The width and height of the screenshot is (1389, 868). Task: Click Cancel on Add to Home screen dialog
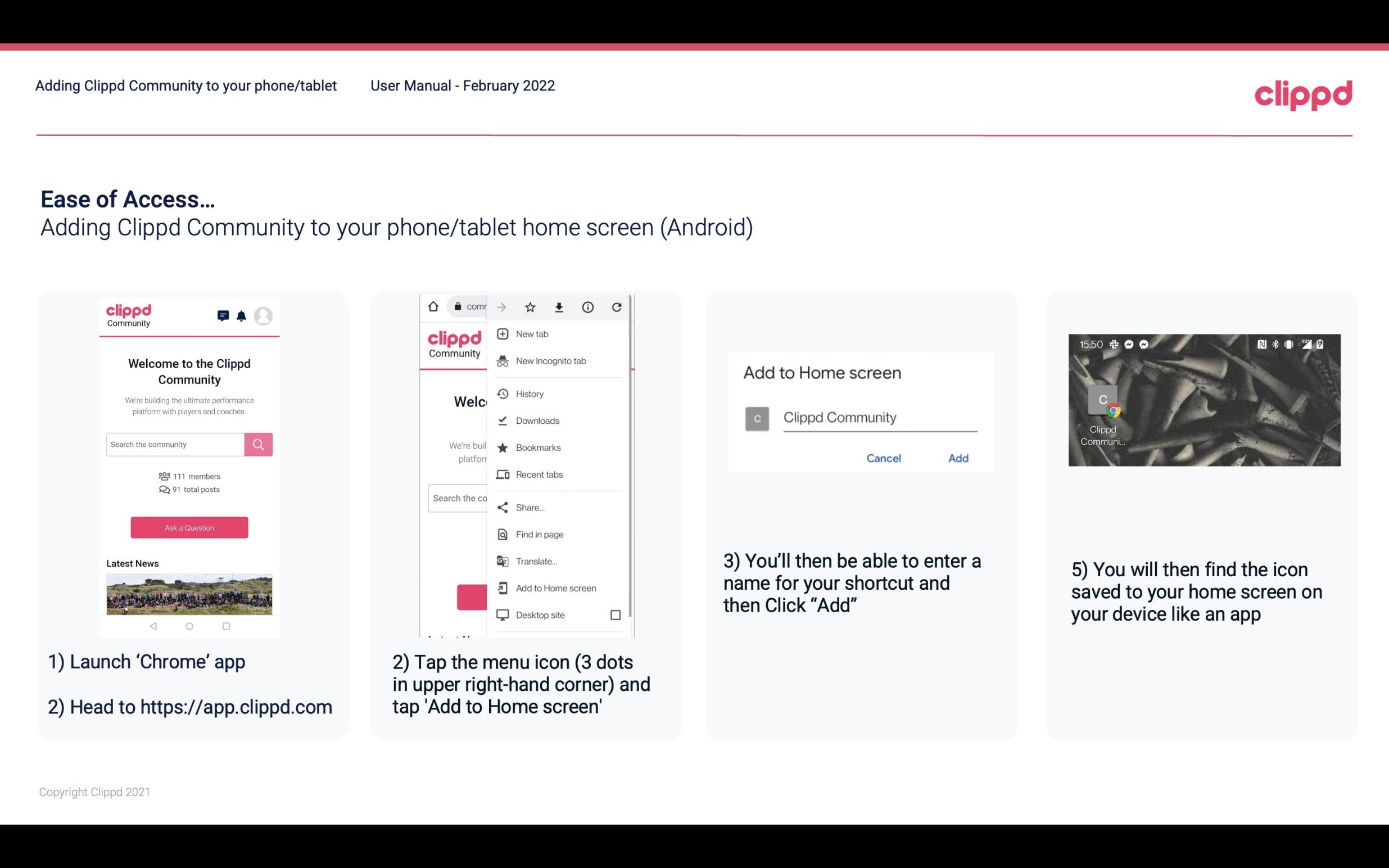click(882, 457)
